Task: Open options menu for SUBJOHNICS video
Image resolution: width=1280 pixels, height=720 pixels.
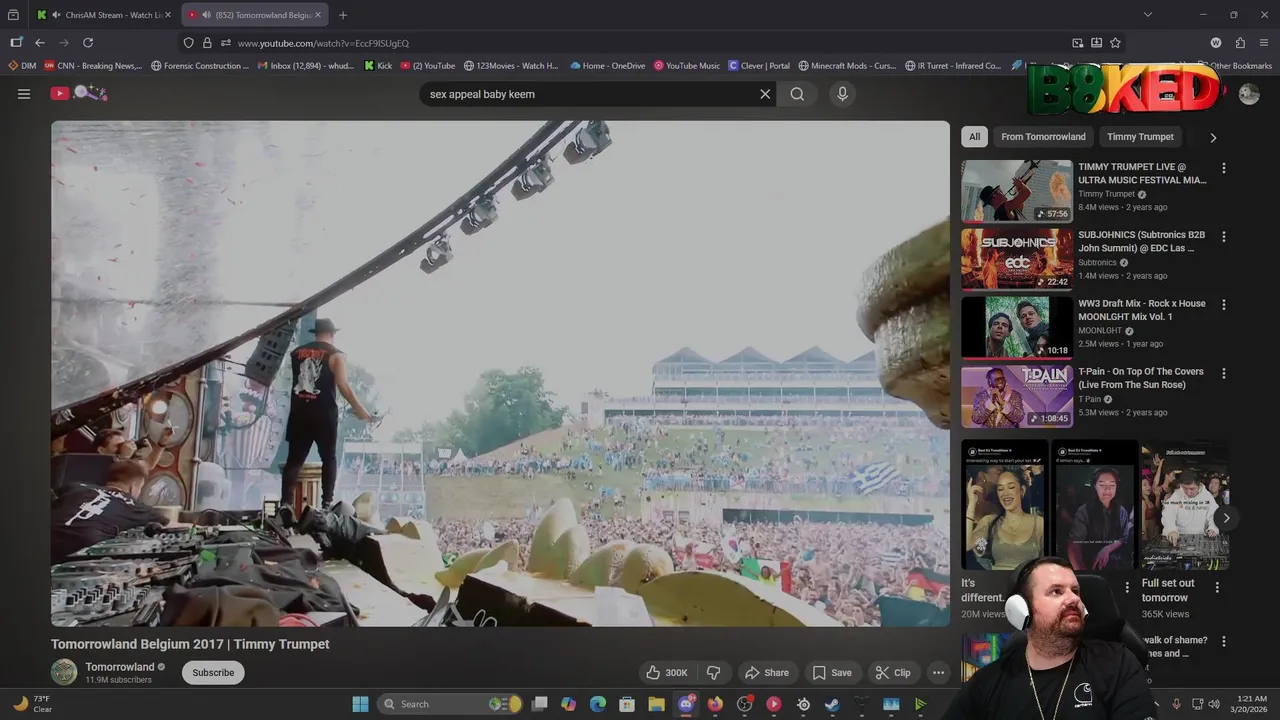Action: 1223,237
